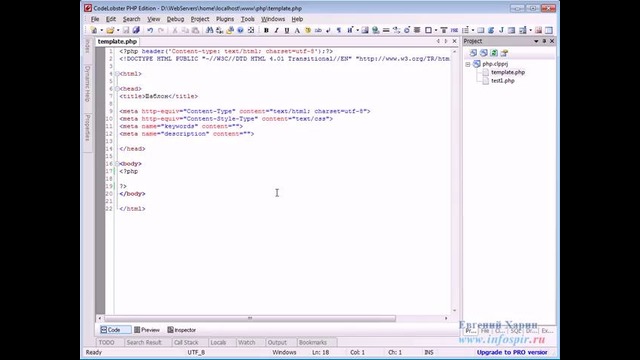
Task: Click the list icon in toolbar
Action: pos(465,30)
